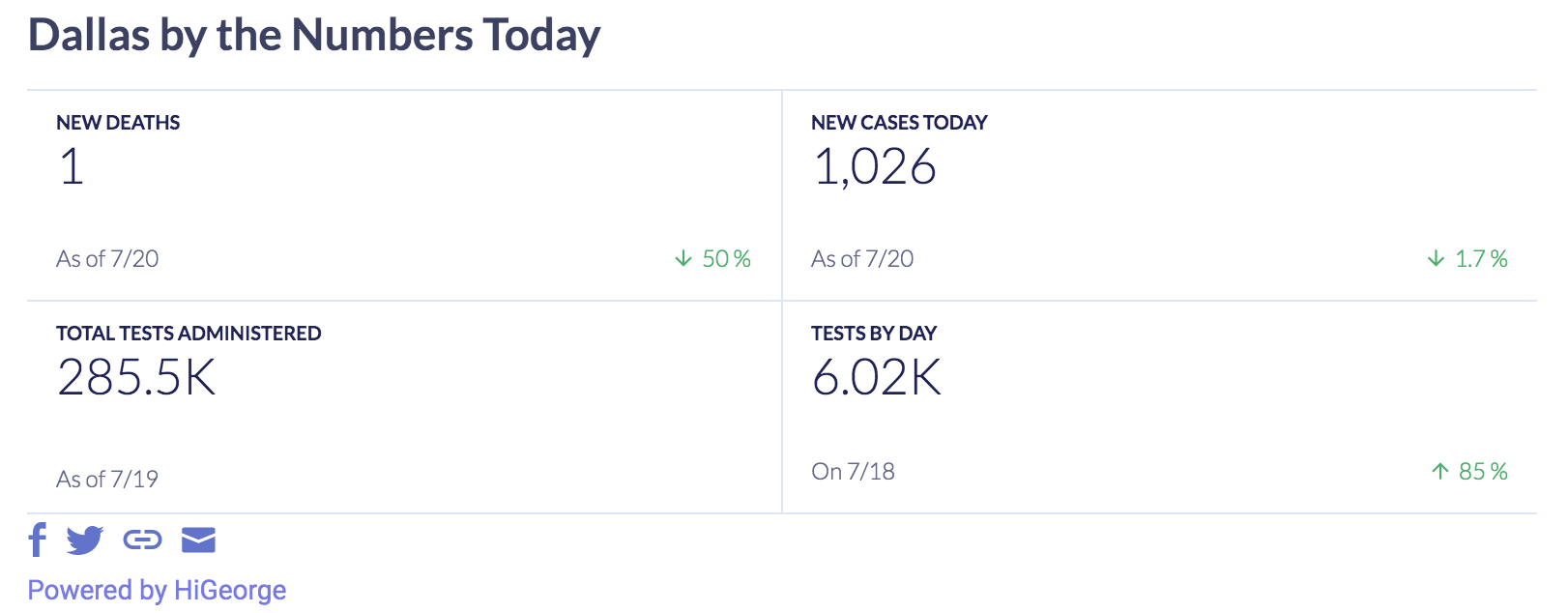Click the As of 7/19 date text

pos(107,479)
